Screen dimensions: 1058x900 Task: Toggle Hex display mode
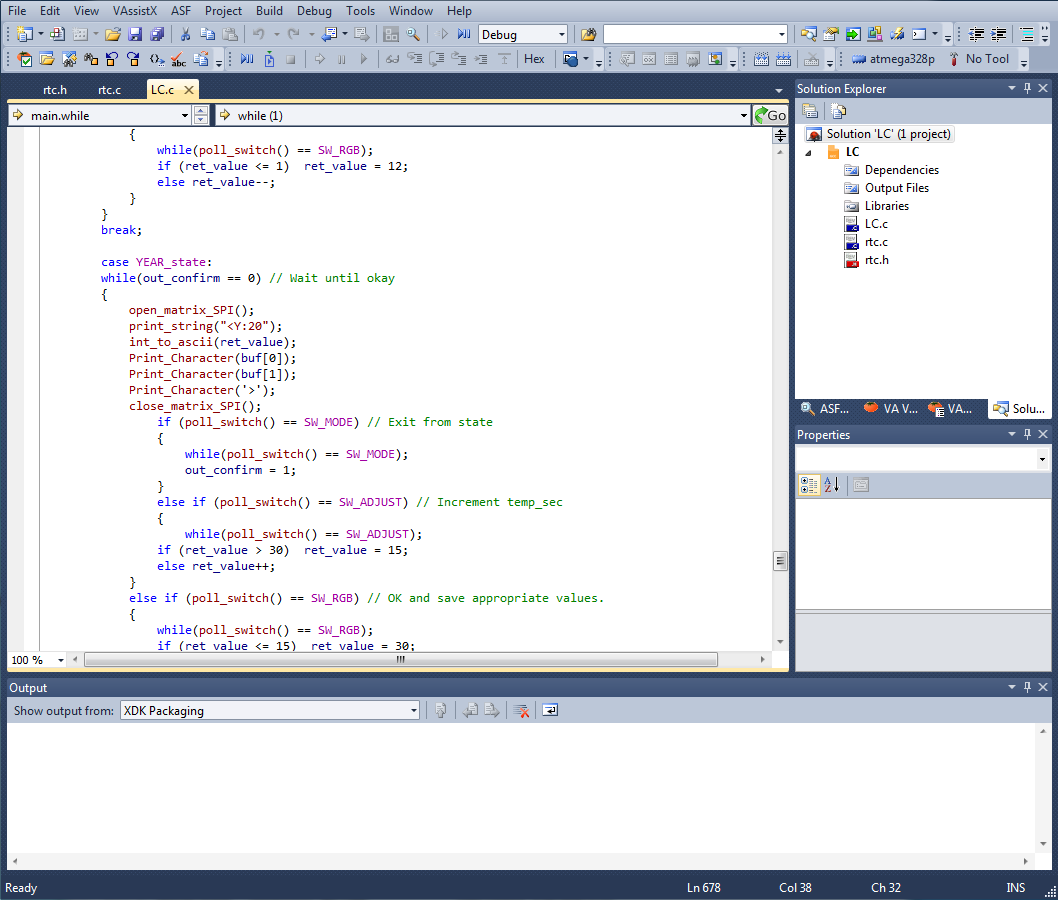tap(535, 59)
